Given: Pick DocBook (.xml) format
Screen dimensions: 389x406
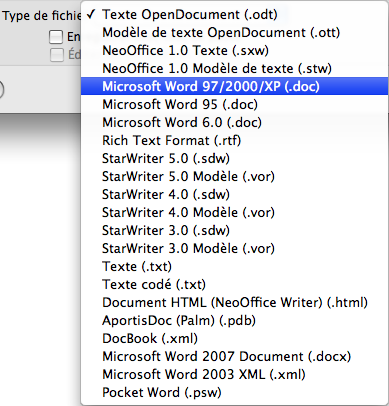Looking at the screenshot, I should click(234, 339).
